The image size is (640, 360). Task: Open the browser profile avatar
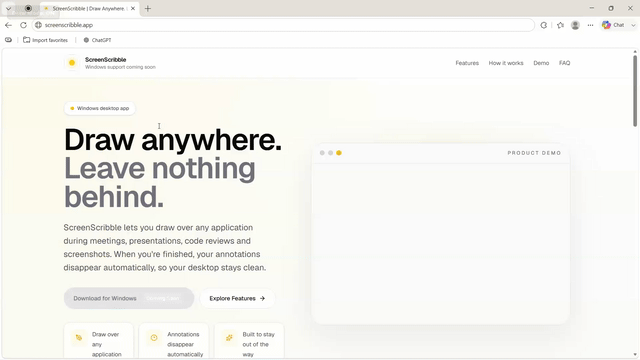575,25
